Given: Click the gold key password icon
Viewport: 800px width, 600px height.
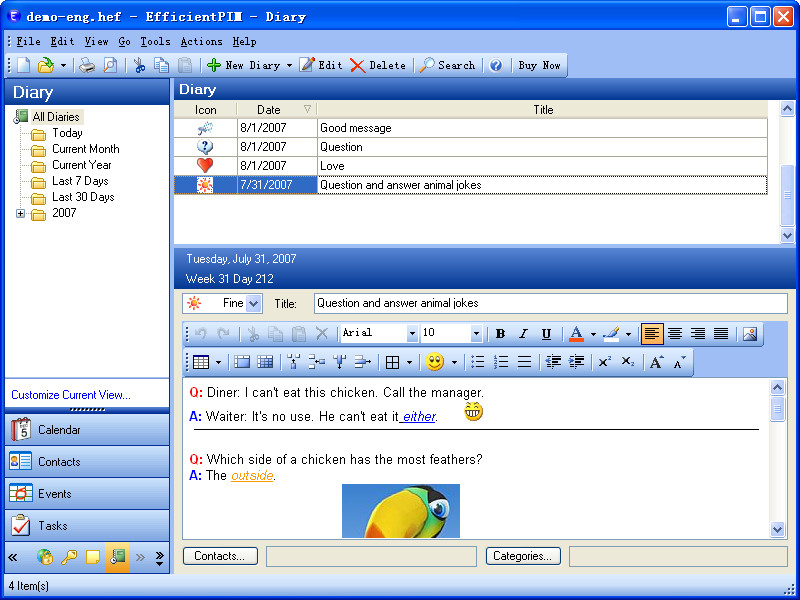Looking at the screenshot, I should click(69, 557).
